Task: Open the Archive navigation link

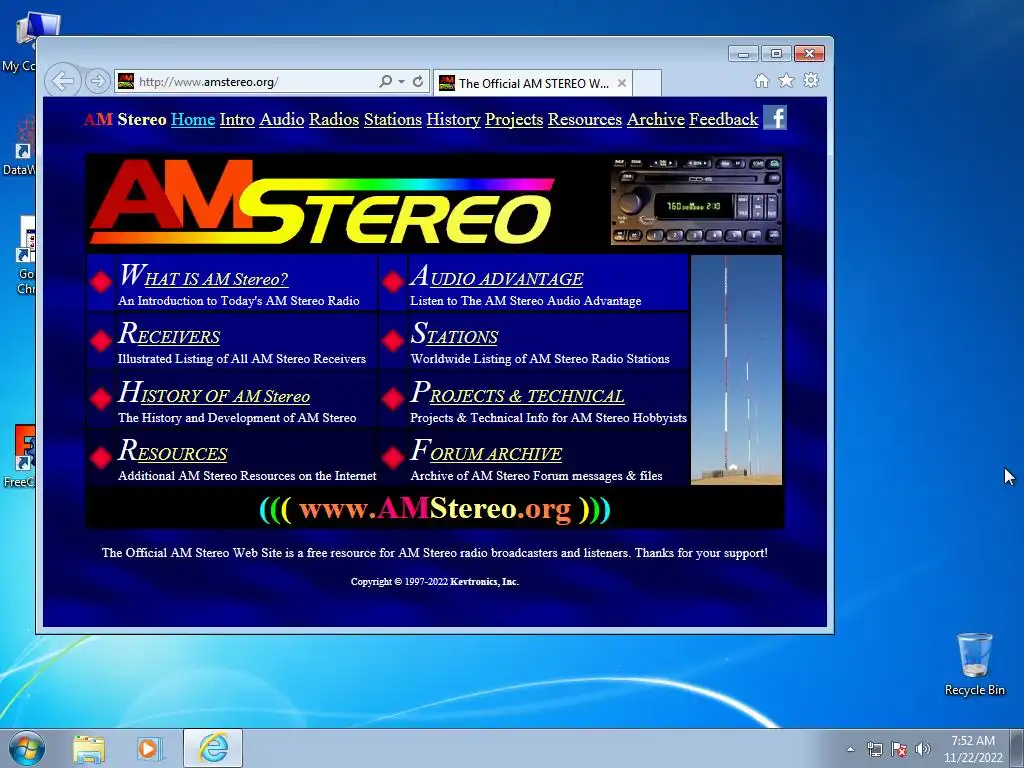Action: coord(656,120)
